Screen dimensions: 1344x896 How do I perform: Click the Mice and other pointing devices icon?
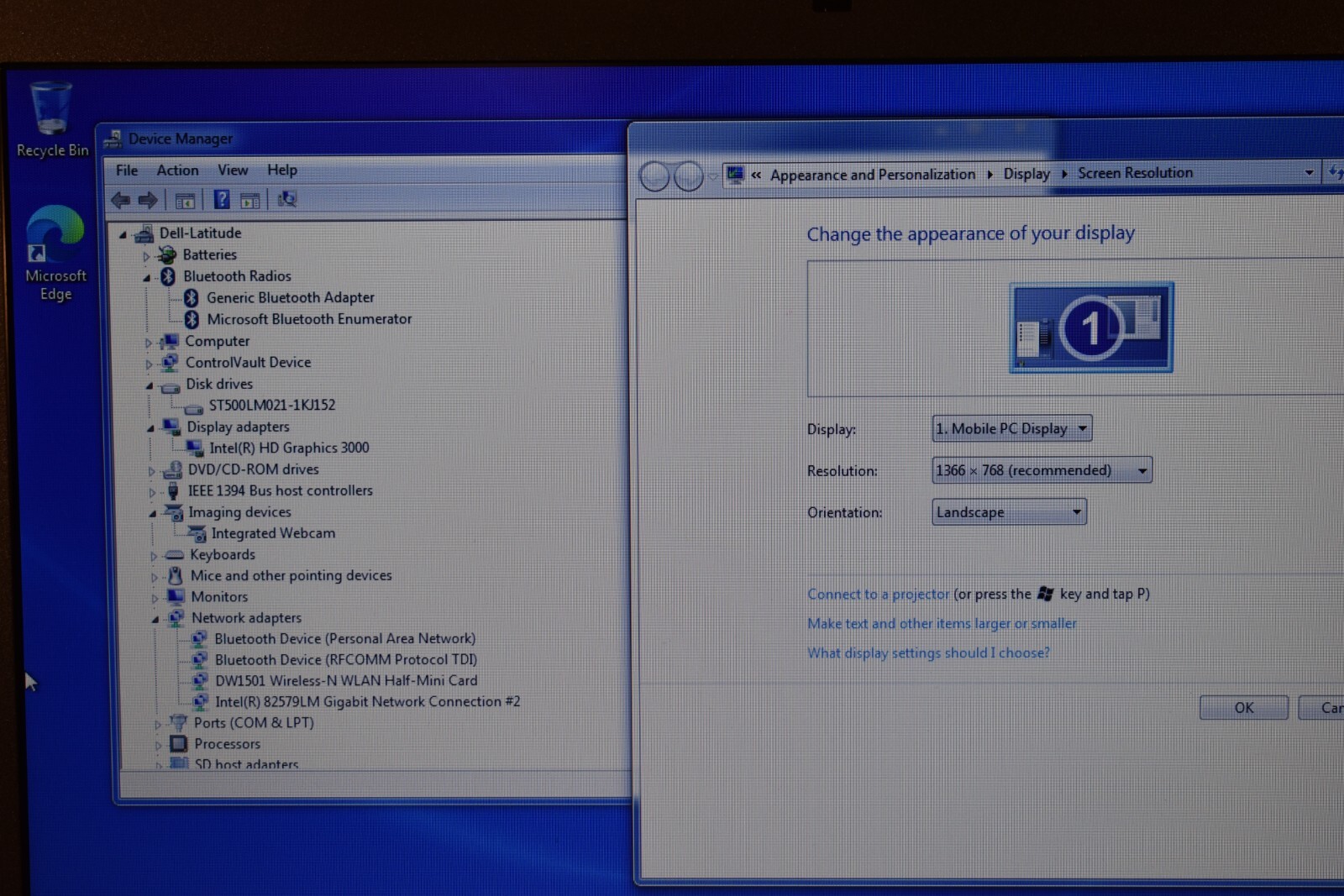coord(176,576)
